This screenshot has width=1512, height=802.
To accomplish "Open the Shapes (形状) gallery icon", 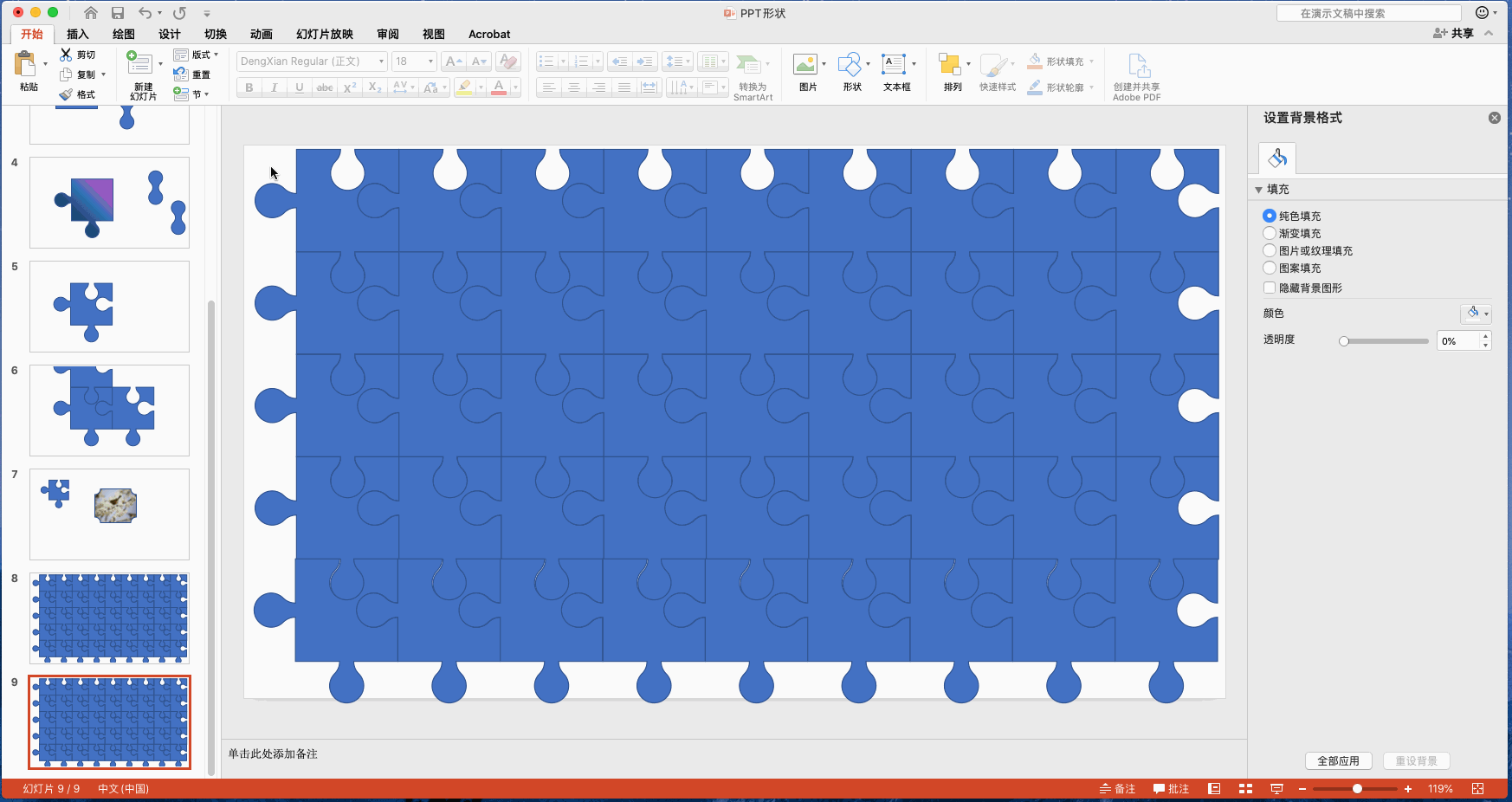I will (x=850, y=65).
